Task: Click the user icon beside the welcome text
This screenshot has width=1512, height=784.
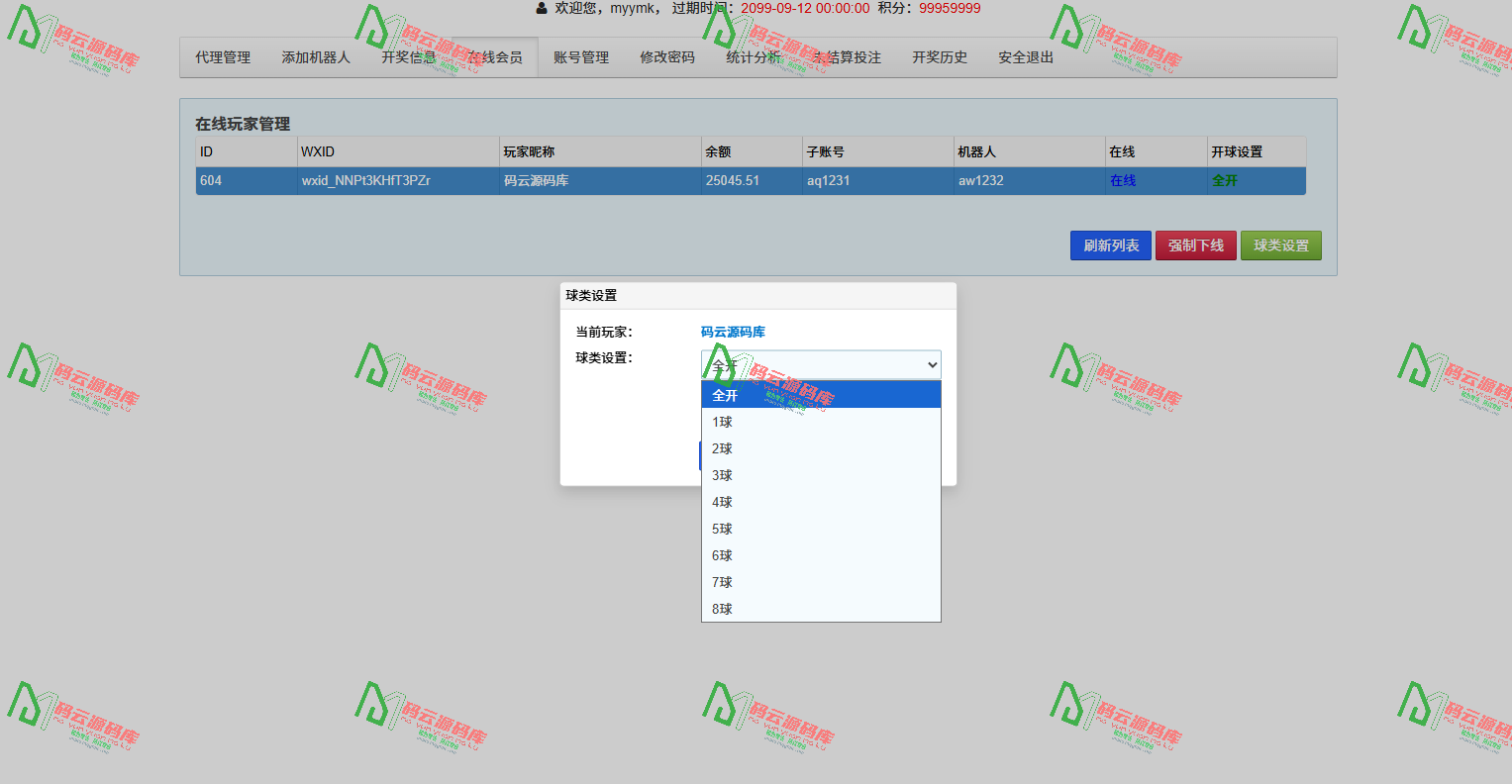Action: click(x=542, y=9)
